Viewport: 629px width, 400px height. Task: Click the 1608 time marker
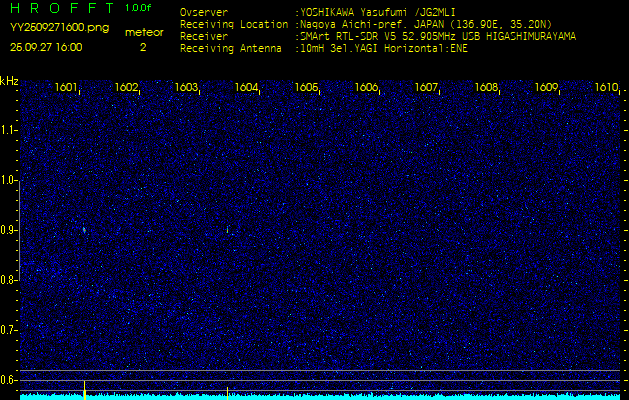pyautogui.click(x=487, y=88)
